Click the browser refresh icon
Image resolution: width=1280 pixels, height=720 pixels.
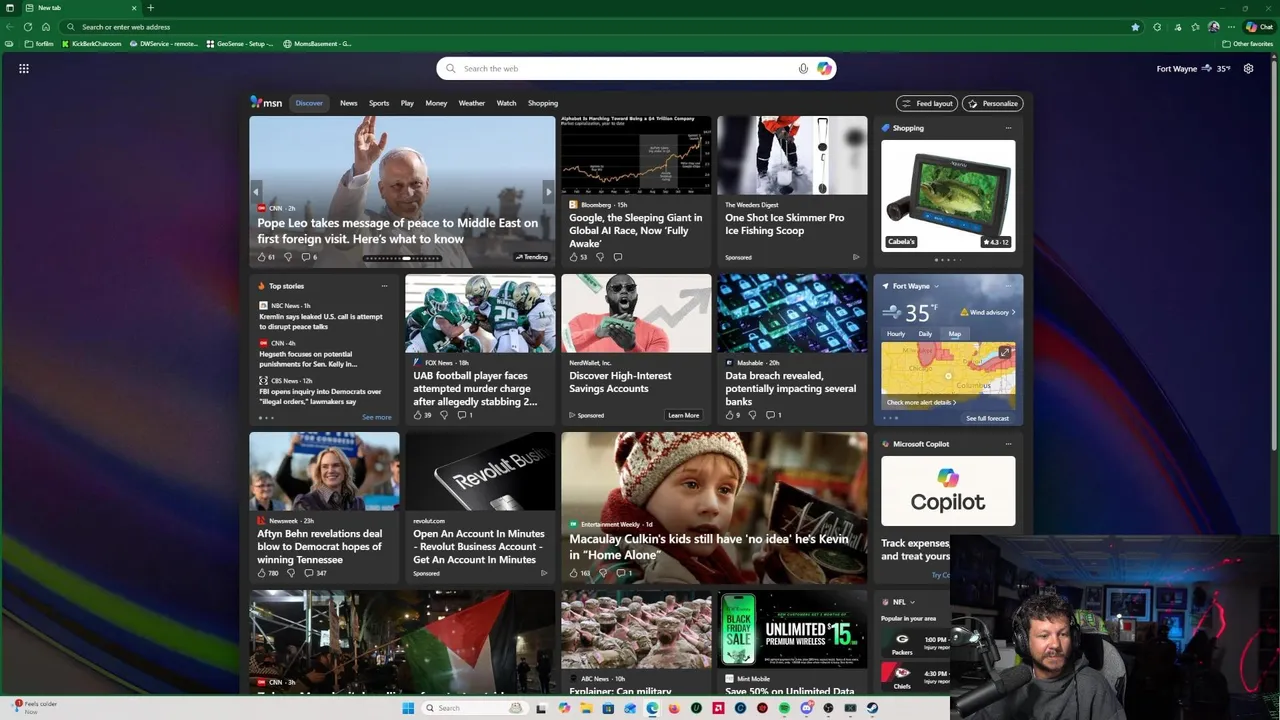pyautogui.click(x=27, y=27)
